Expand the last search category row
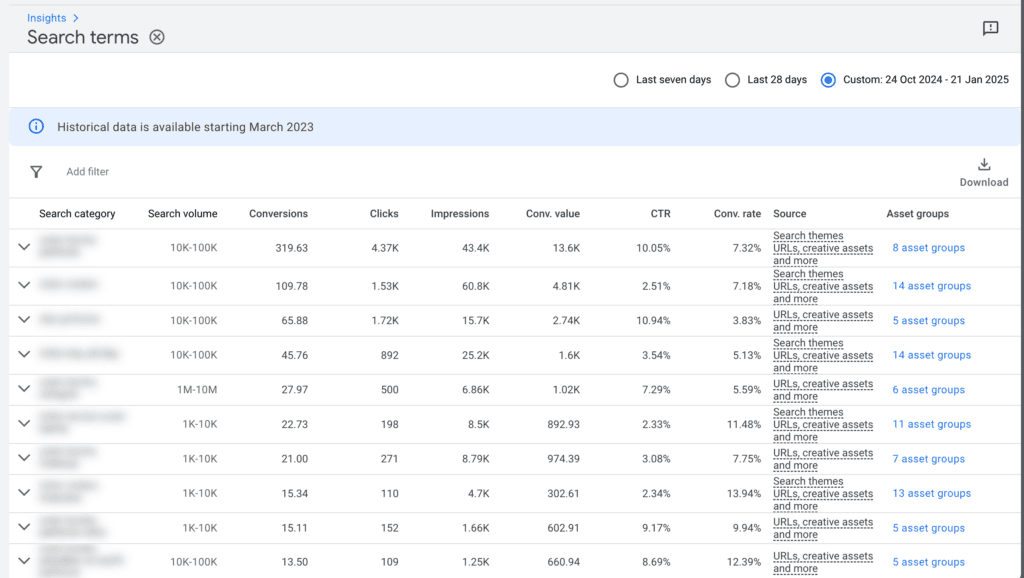The width and height of the screenshot is (1024, 578). click(x=24, y=561)
